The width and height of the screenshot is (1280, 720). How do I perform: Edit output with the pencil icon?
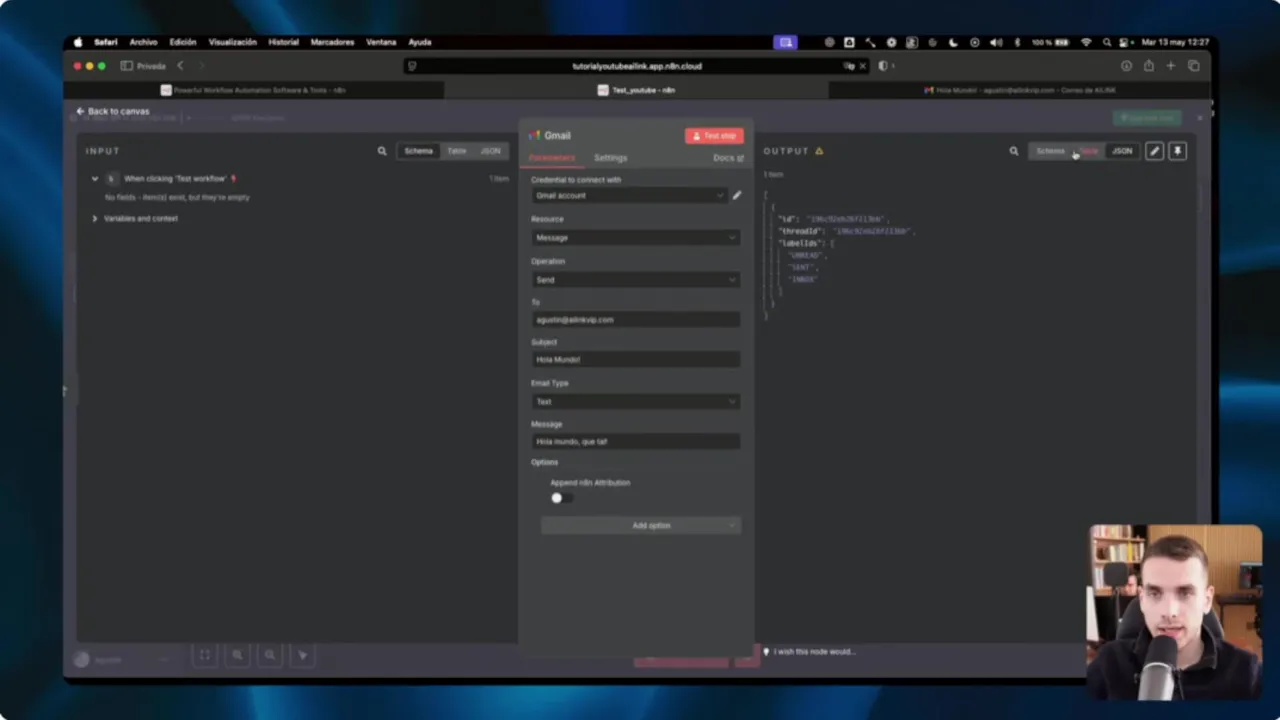click(1154, 151)
